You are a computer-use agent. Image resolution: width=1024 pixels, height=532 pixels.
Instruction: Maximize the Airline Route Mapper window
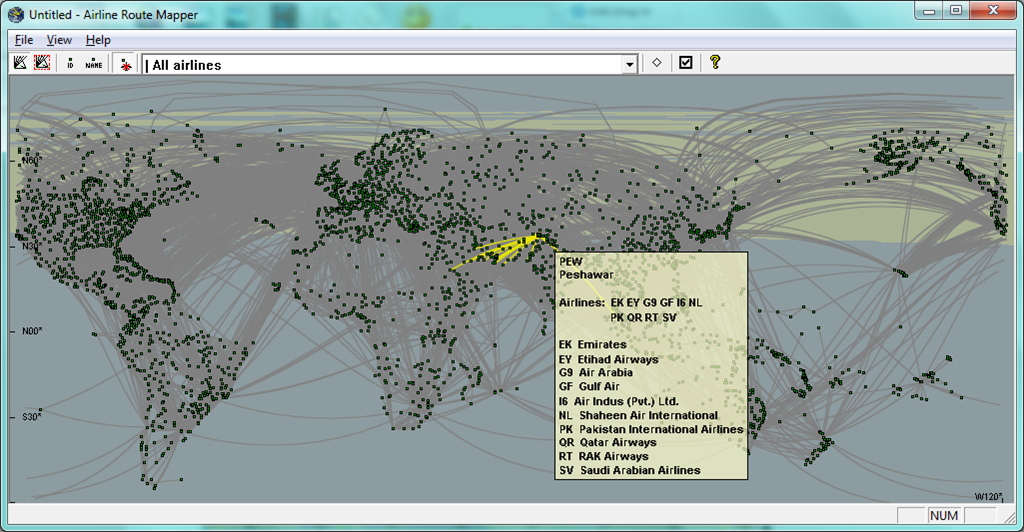[x=956, y=11]
